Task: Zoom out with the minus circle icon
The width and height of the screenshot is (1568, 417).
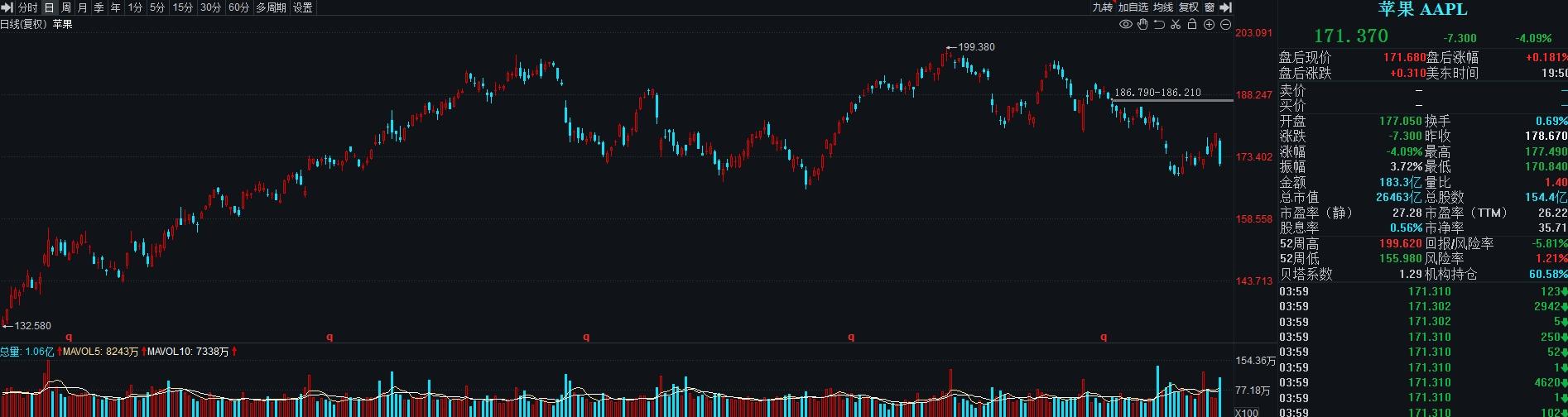Action: click(1225, 25)
